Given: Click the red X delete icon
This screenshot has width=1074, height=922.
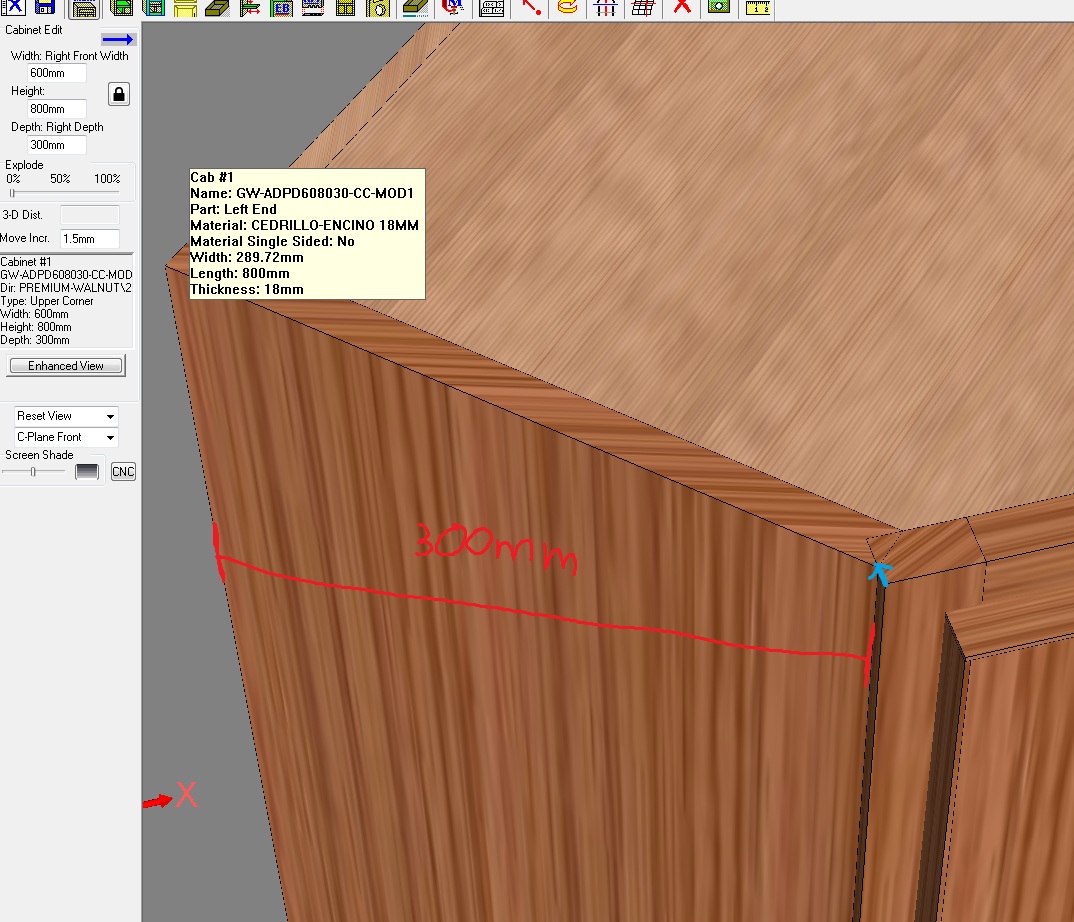Looking at the screenshot, I should [682, 7].
